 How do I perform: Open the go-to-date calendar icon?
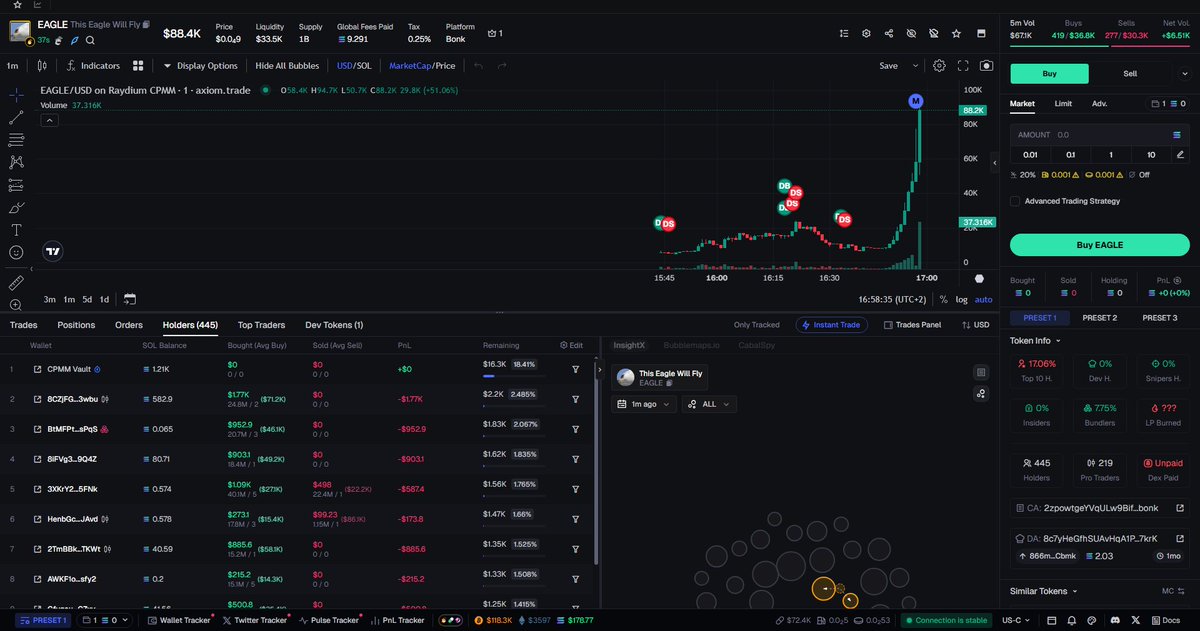pyautogui.click(x=130, y=299)
